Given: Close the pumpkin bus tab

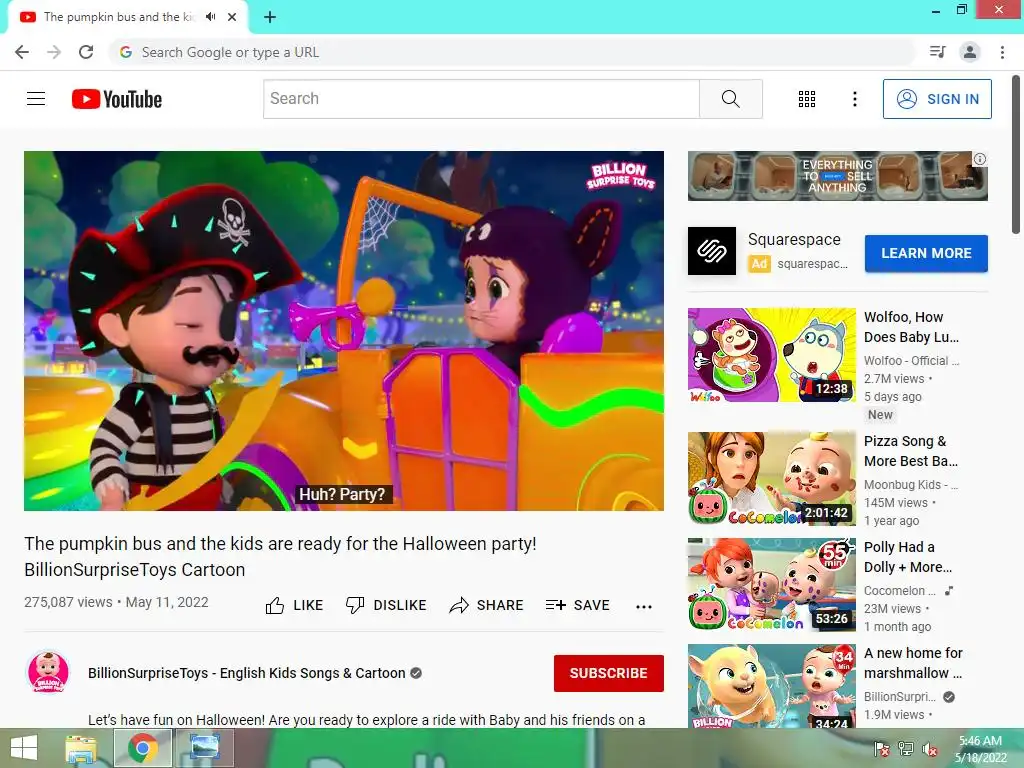Looking at the screenshot, I should click(232, 17).
